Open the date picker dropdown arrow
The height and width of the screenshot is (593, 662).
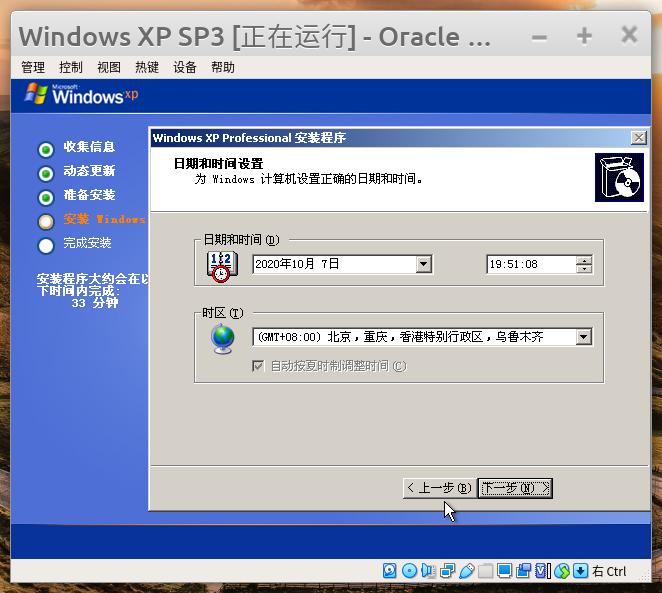click(423, 264)
